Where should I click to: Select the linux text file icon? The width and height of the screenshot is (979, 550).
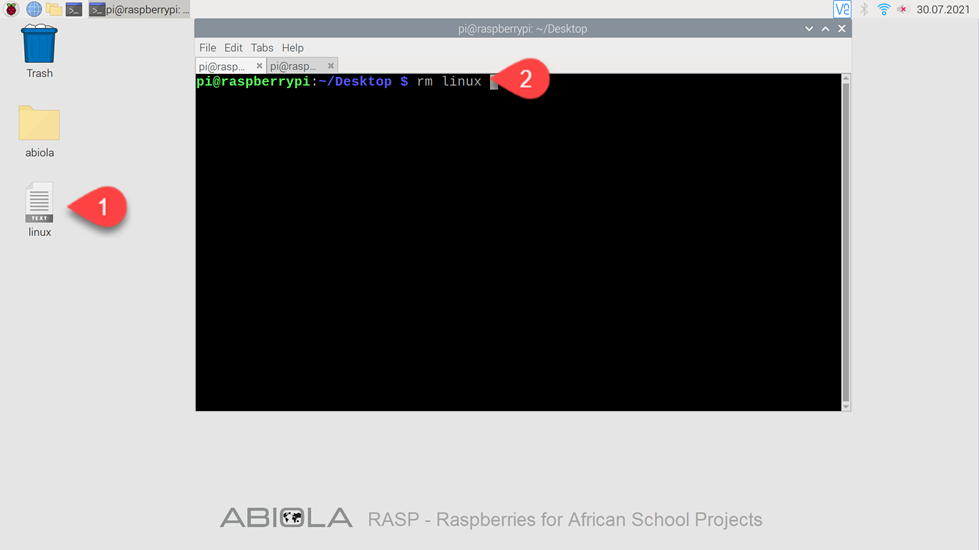click(39, 210)
